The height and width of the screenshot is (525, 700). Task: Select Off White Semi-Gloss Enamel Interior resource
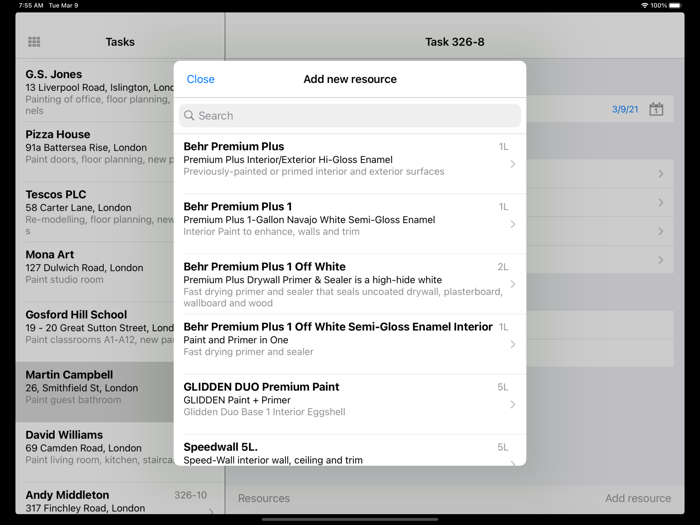click(350, 344)
